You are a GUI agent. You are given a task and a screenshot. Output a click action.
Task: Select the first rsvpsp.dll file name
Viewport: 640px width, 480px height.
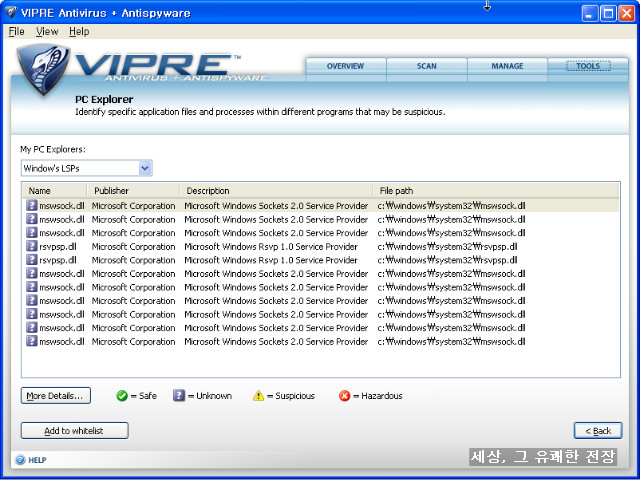(x=58, y=247)
